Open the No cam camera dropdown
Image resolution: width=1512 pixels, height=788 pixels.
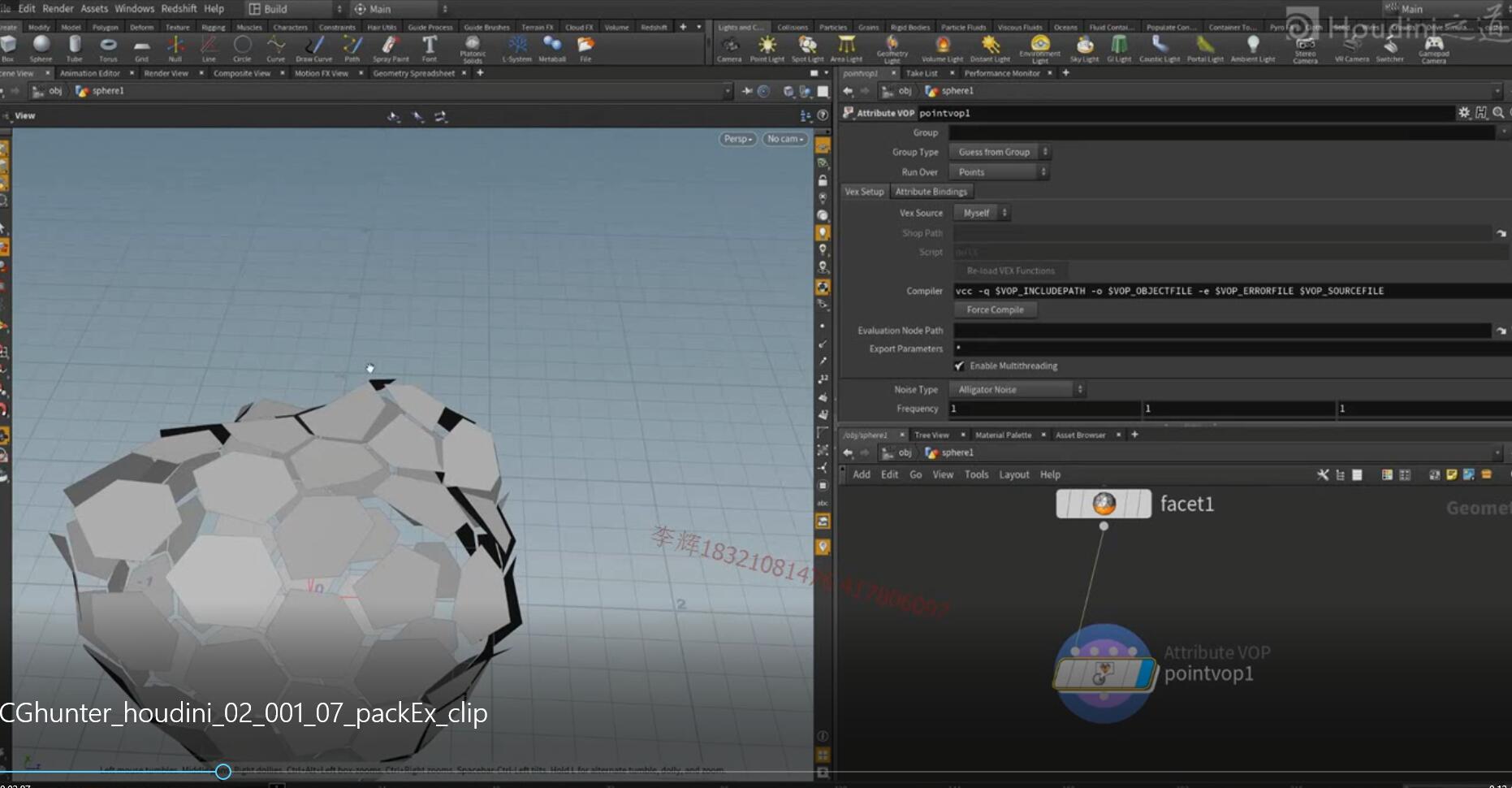pyautogui.click(x=785, y=139)
